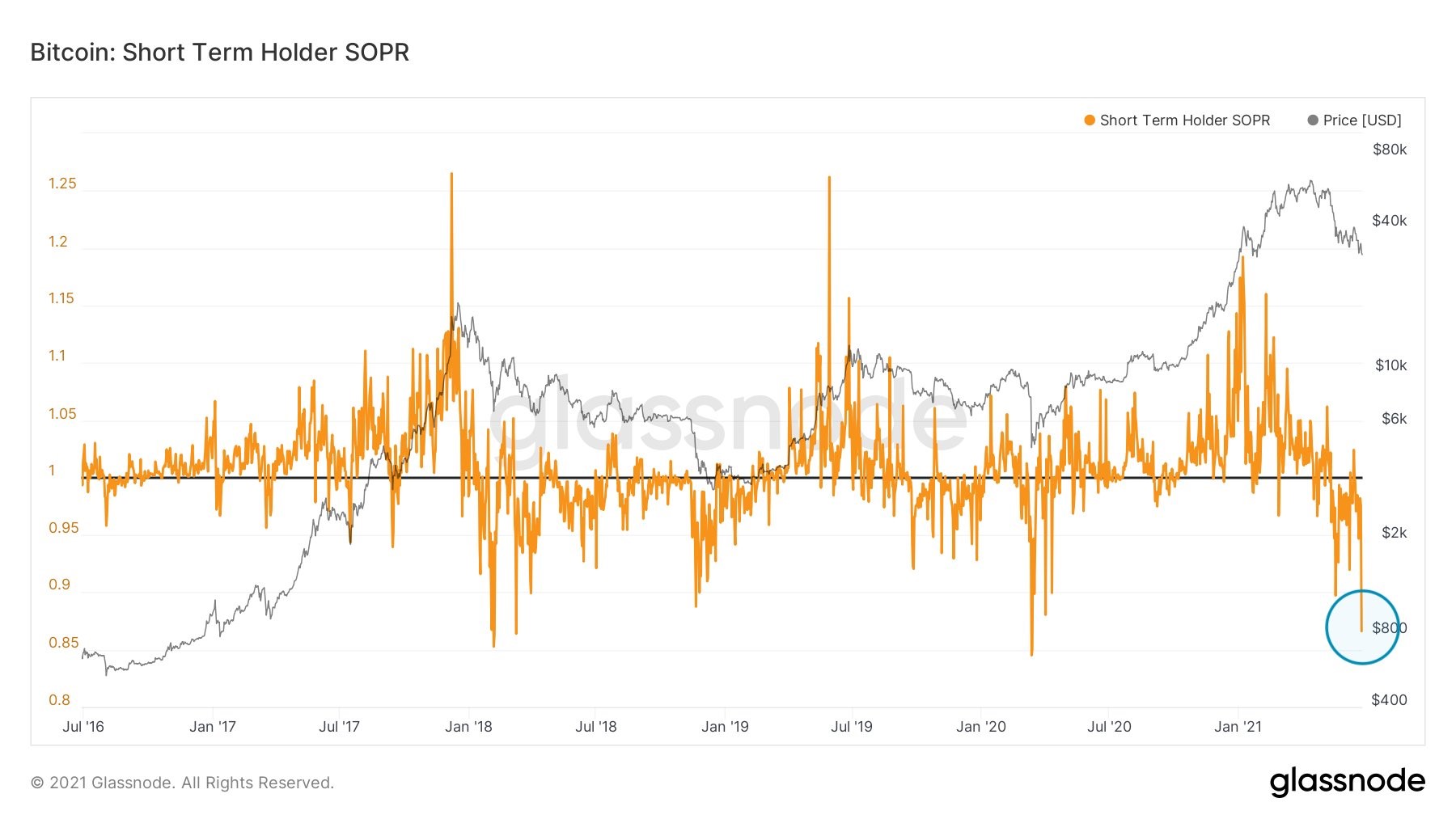Select the Jul '20 x-axis label
This screenshot has width=1456, height=819.
click(1109, 727)
